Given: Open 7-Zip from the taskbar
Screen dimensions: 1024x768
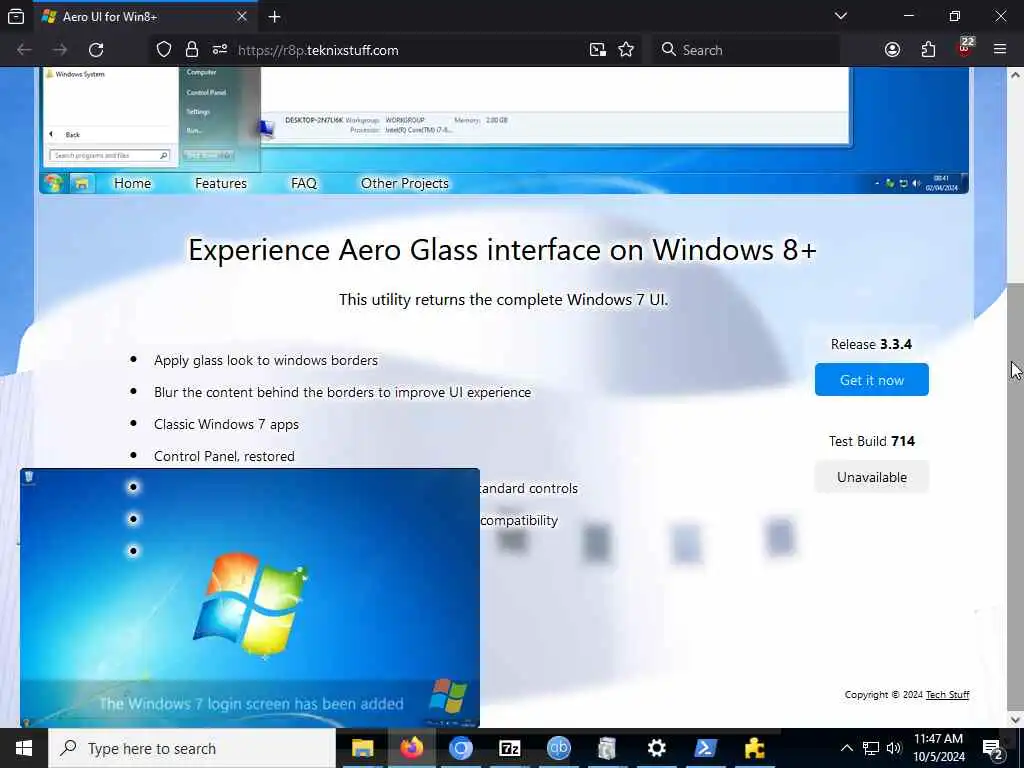Looking at the screenshot, I should (509, 748).
